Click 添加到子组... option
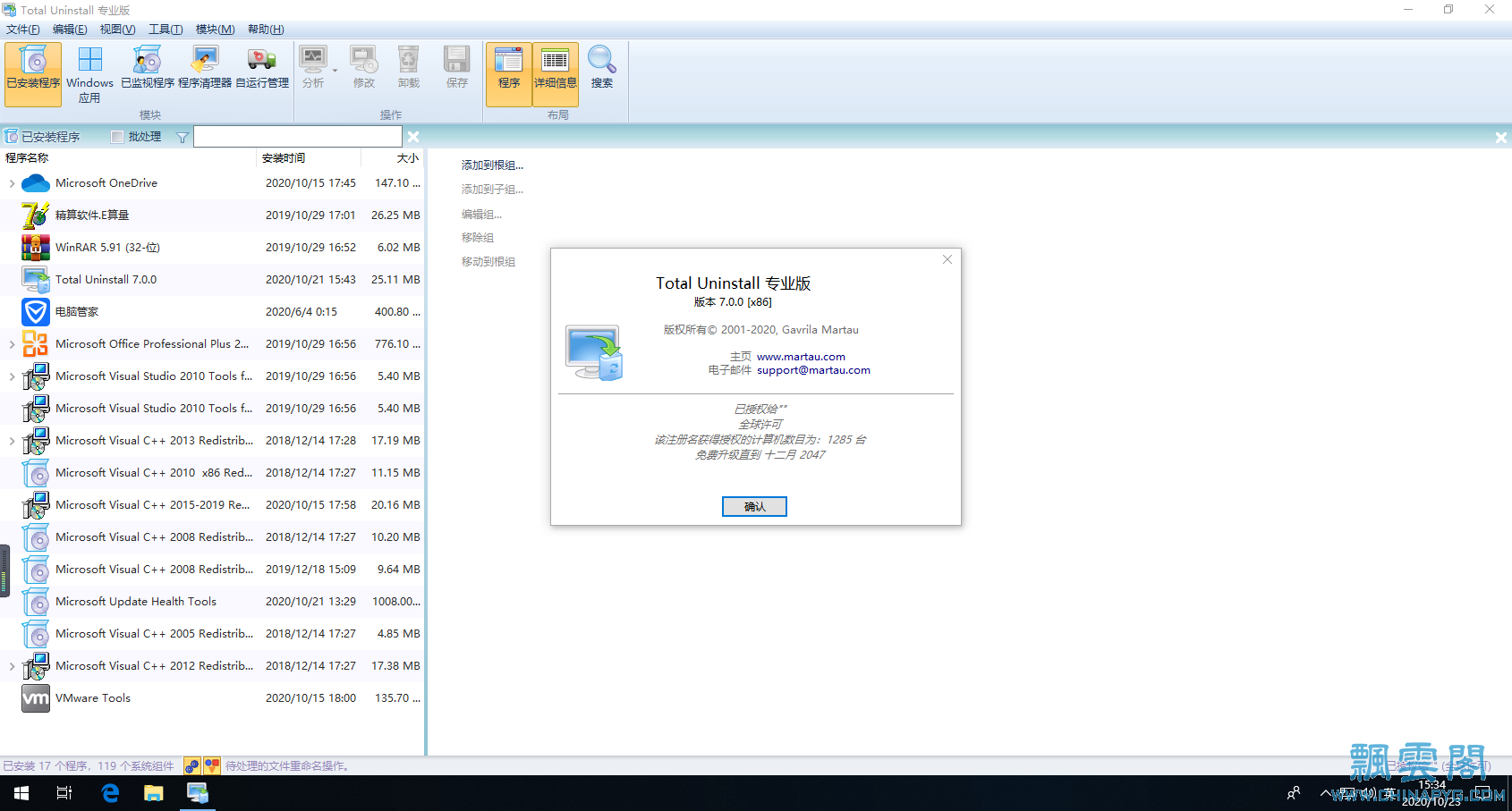 click(492, 190)
